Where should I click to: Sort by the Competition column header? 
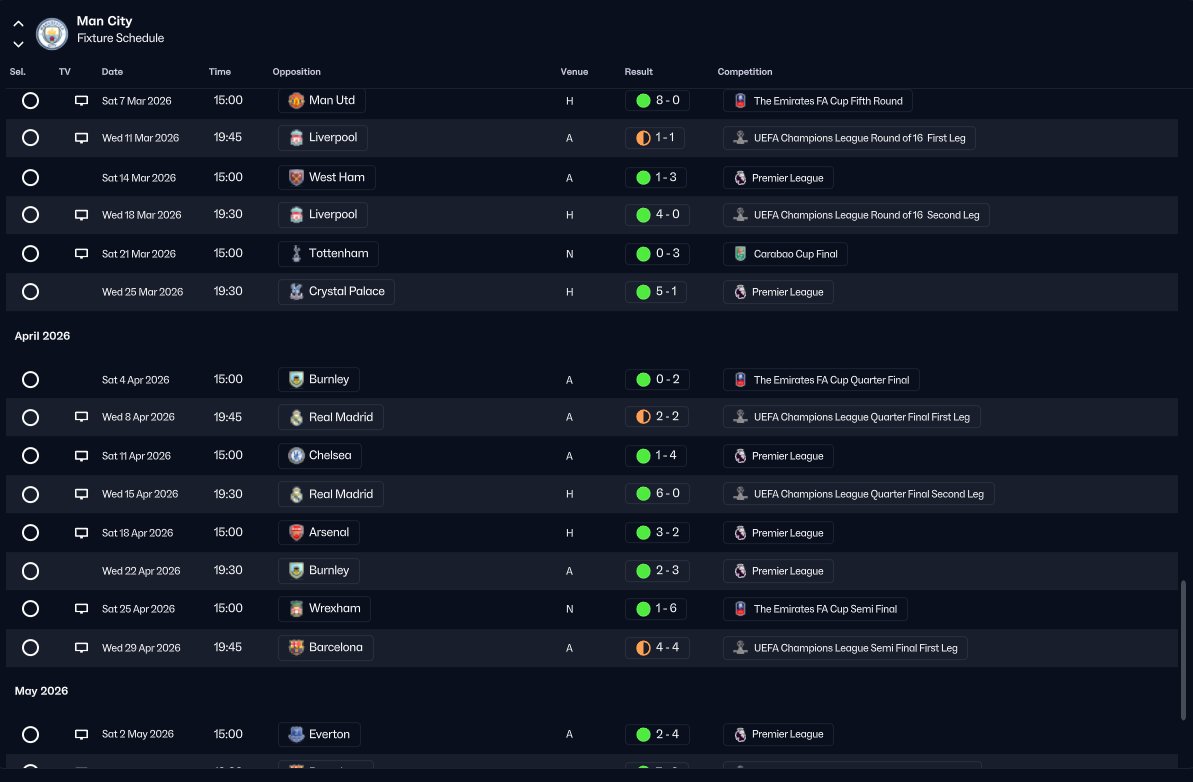coord(745,72)
